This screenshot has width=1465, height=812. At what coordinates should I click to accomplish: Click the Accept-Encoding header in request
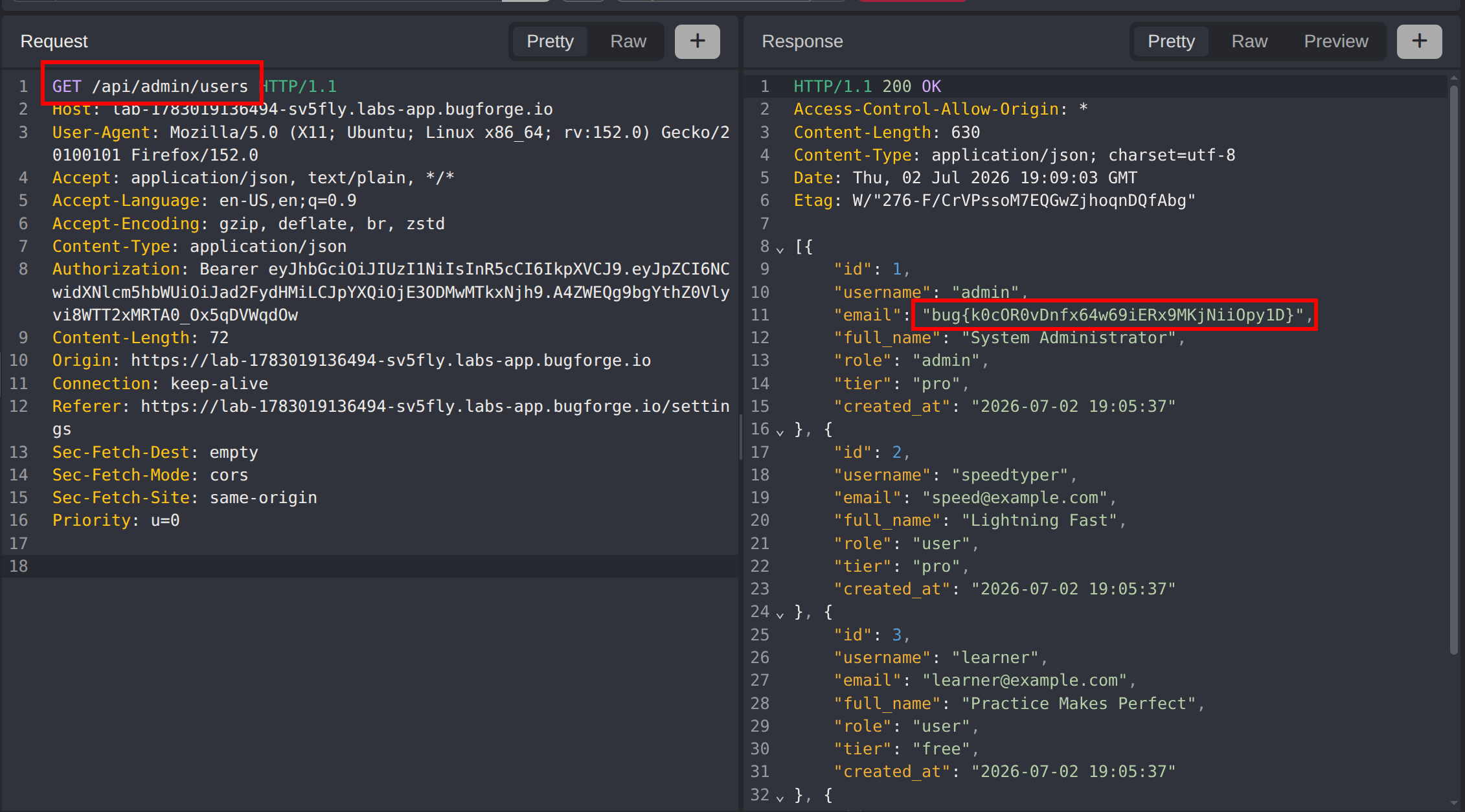(x=249, y=223)
